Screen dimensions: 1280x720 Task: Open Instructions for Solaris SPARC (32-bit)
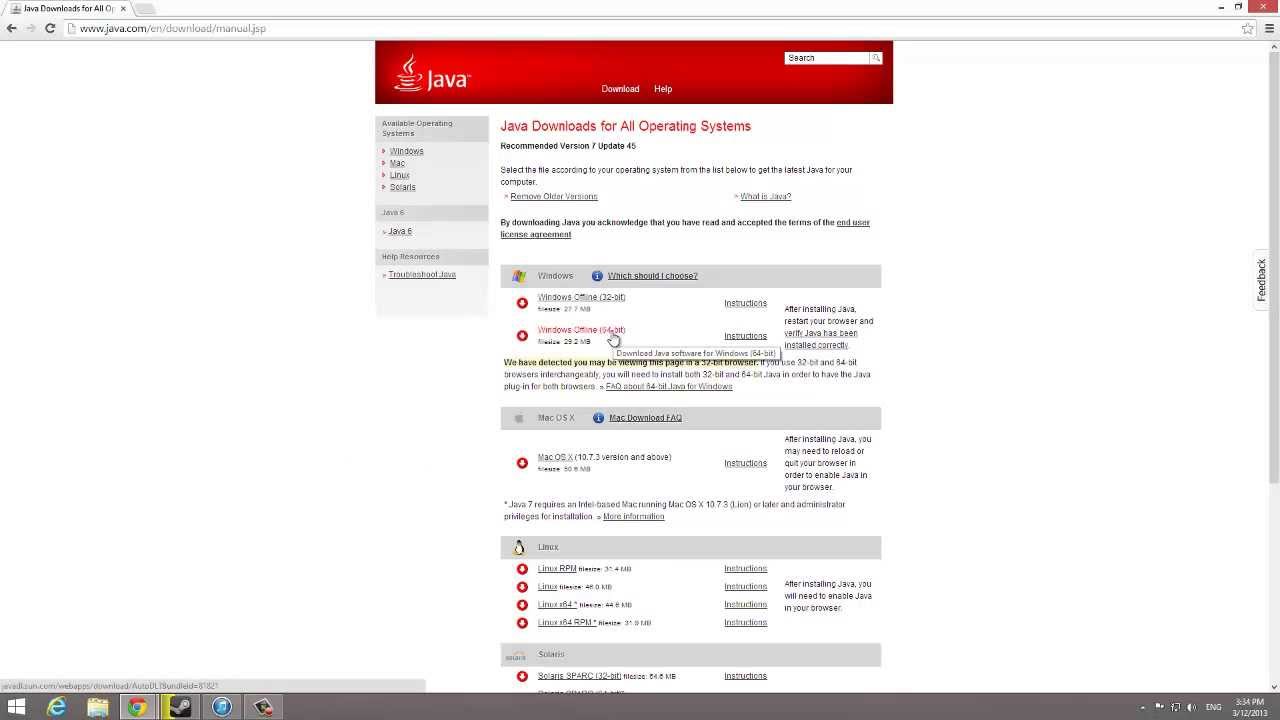[x=745, y=676]
